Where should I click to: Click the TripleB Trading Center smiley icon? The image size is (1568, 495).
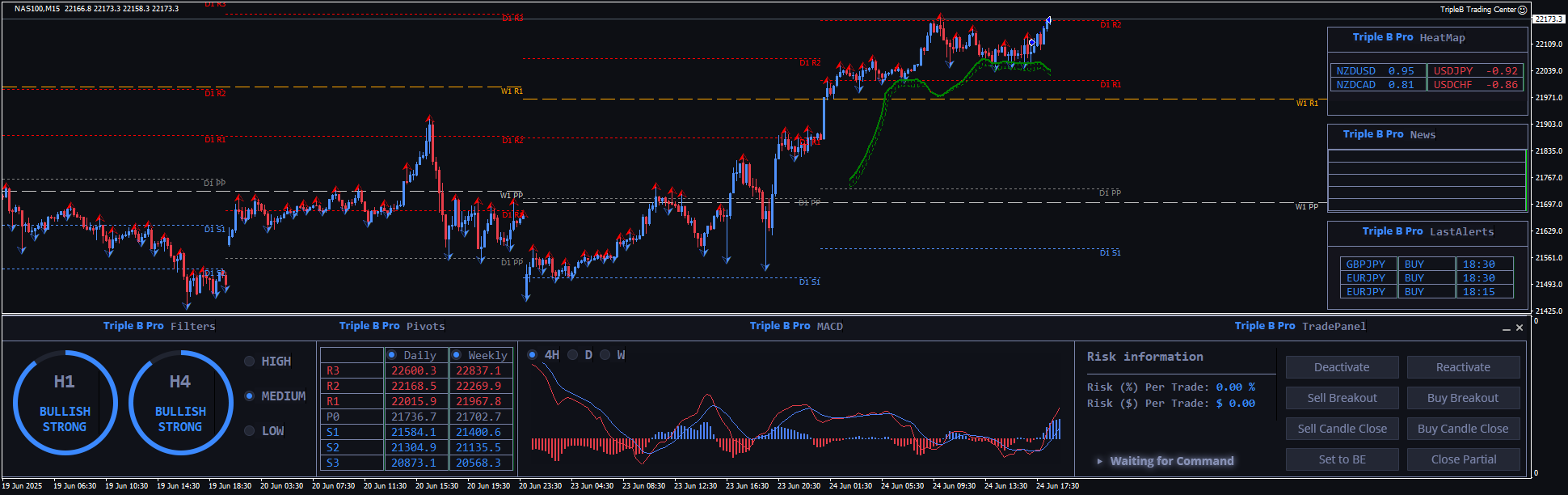(1523, 10)
